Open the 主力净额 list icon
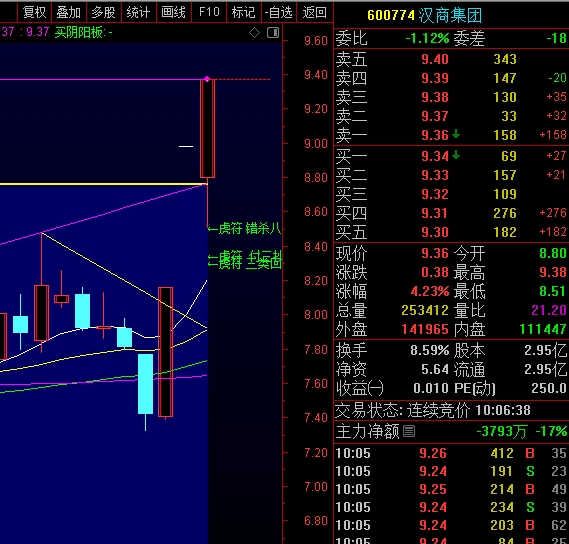This screenshot has height=544, width=569. coord(409,431)
